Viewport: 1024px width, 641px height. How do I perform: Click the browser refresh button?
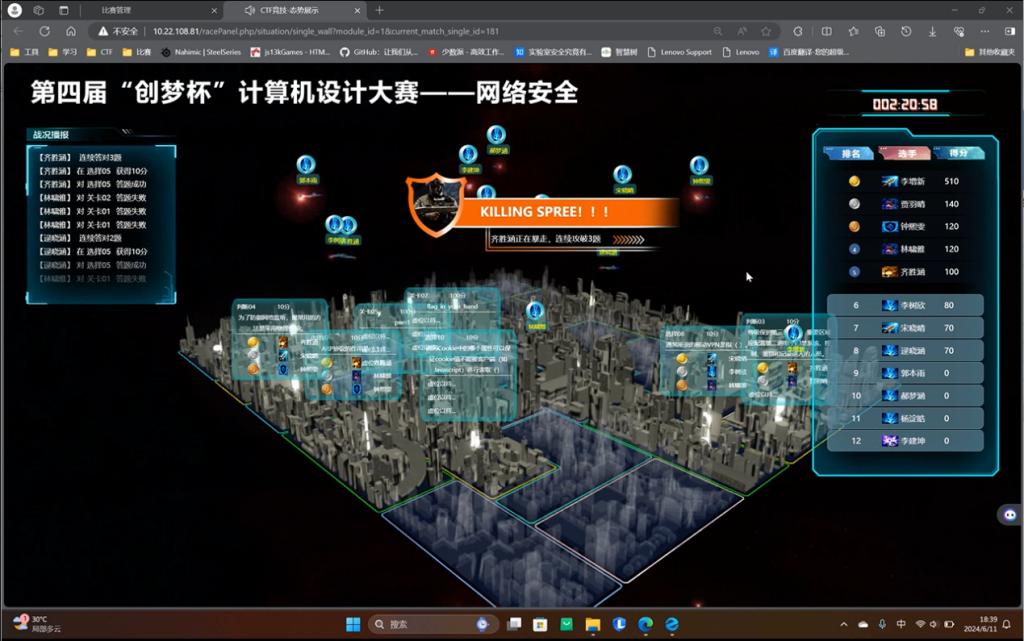pyautogui.click(x=44, y=31)
